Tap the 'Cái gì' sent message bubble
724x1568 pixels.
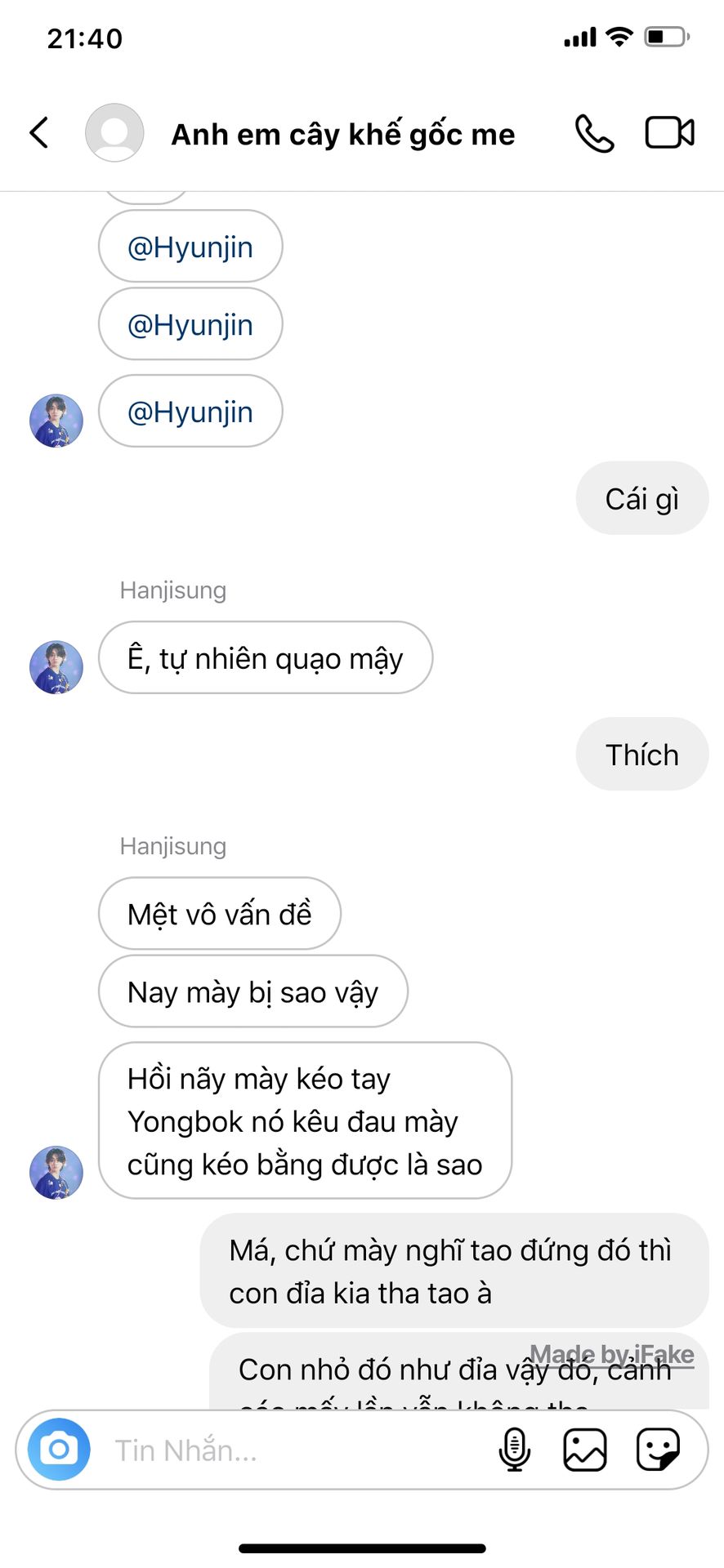point(641,499)
